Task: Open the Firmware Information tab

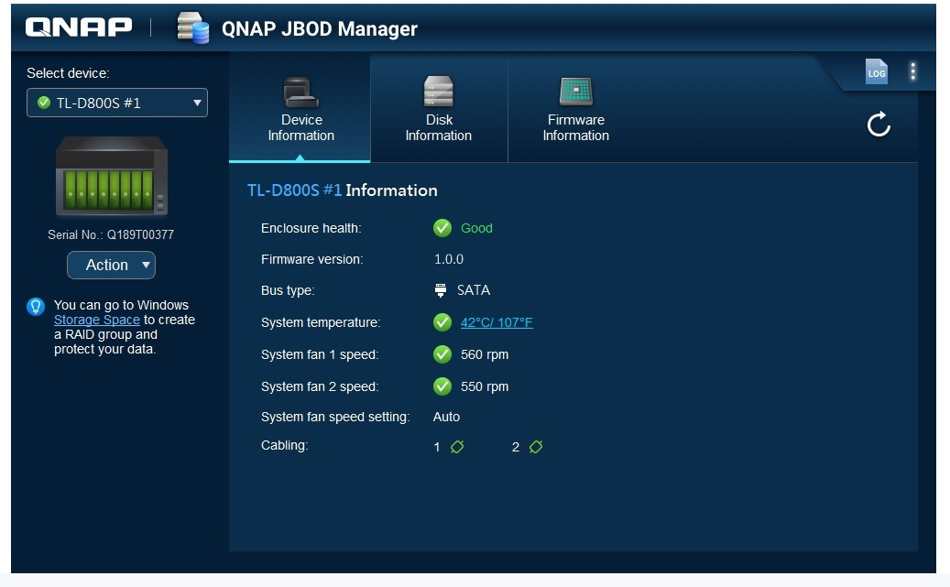Action: [x=576, y=110]
